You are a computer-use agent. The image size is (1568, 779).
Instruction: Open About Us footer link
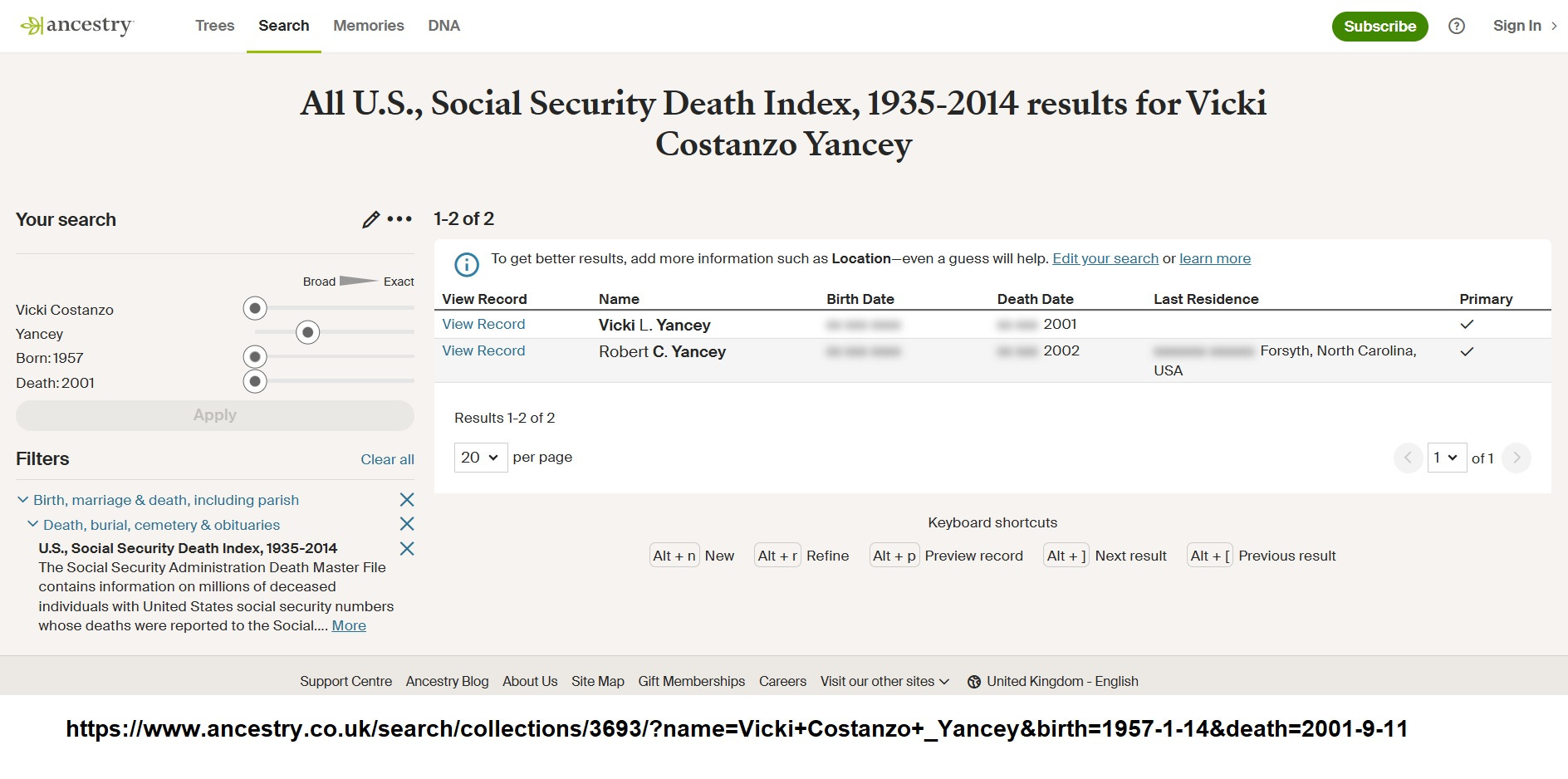[x=530, y=681]
